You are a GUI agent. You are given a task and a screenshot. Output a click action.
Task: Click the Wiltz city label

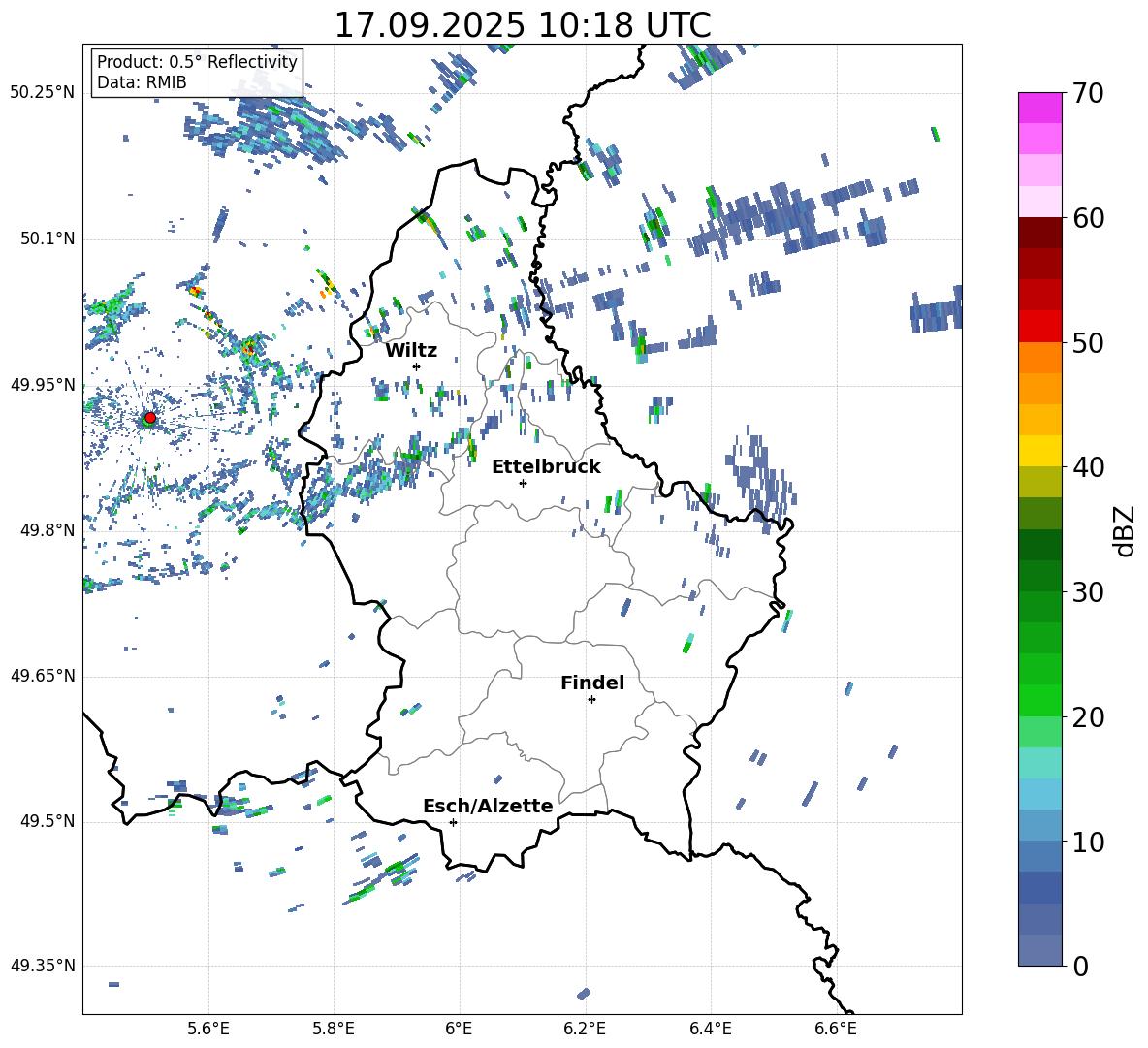(411, 351)
